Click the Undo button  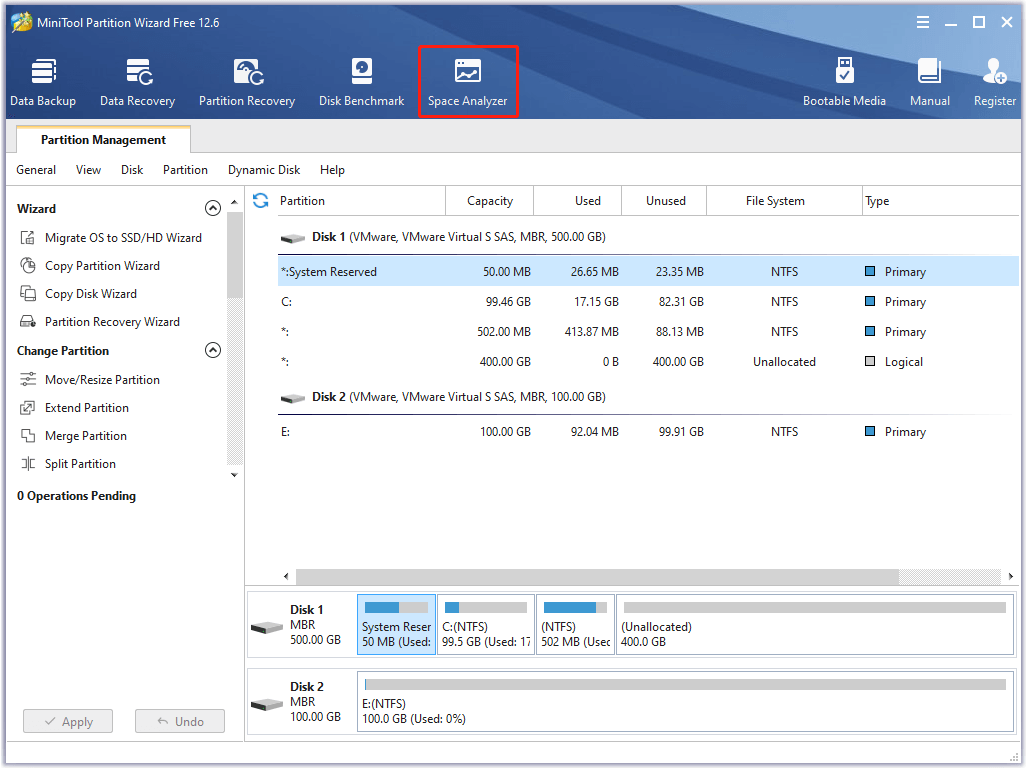(x=180, y=722)
